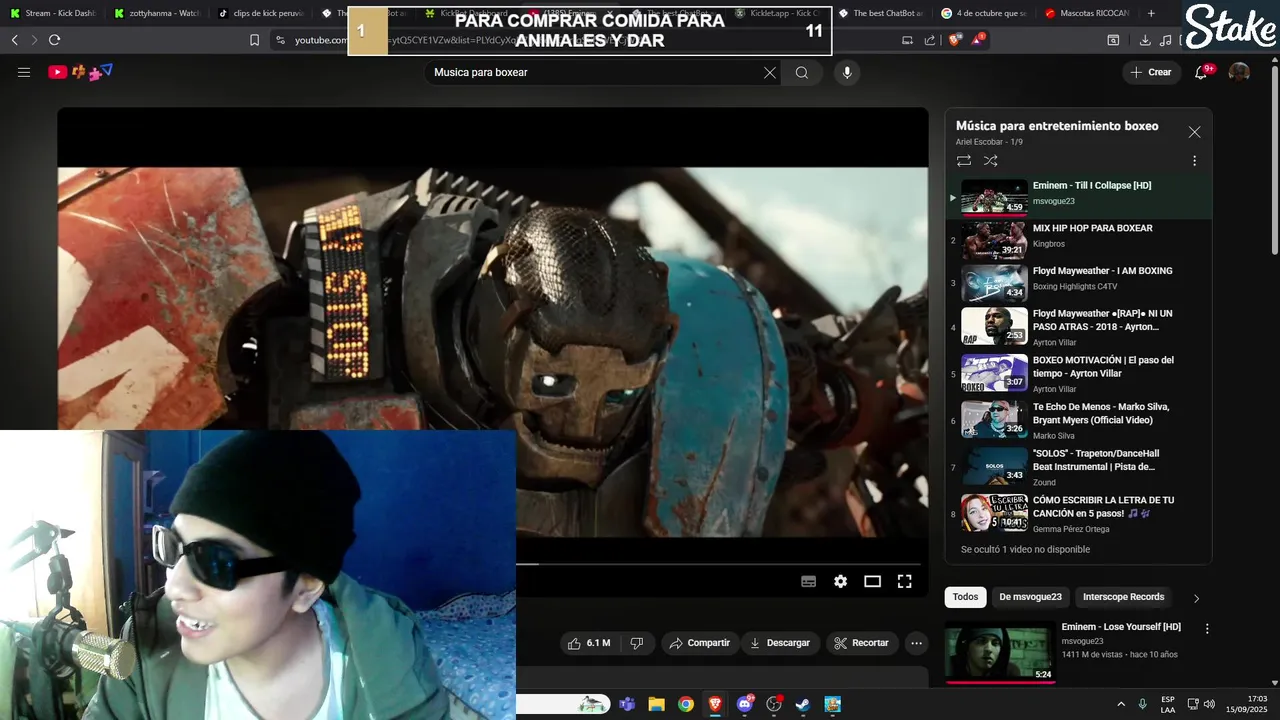The image size is (1280, 720).
Task: Switch to 4 de octubre Google tab
Action: 983,13
